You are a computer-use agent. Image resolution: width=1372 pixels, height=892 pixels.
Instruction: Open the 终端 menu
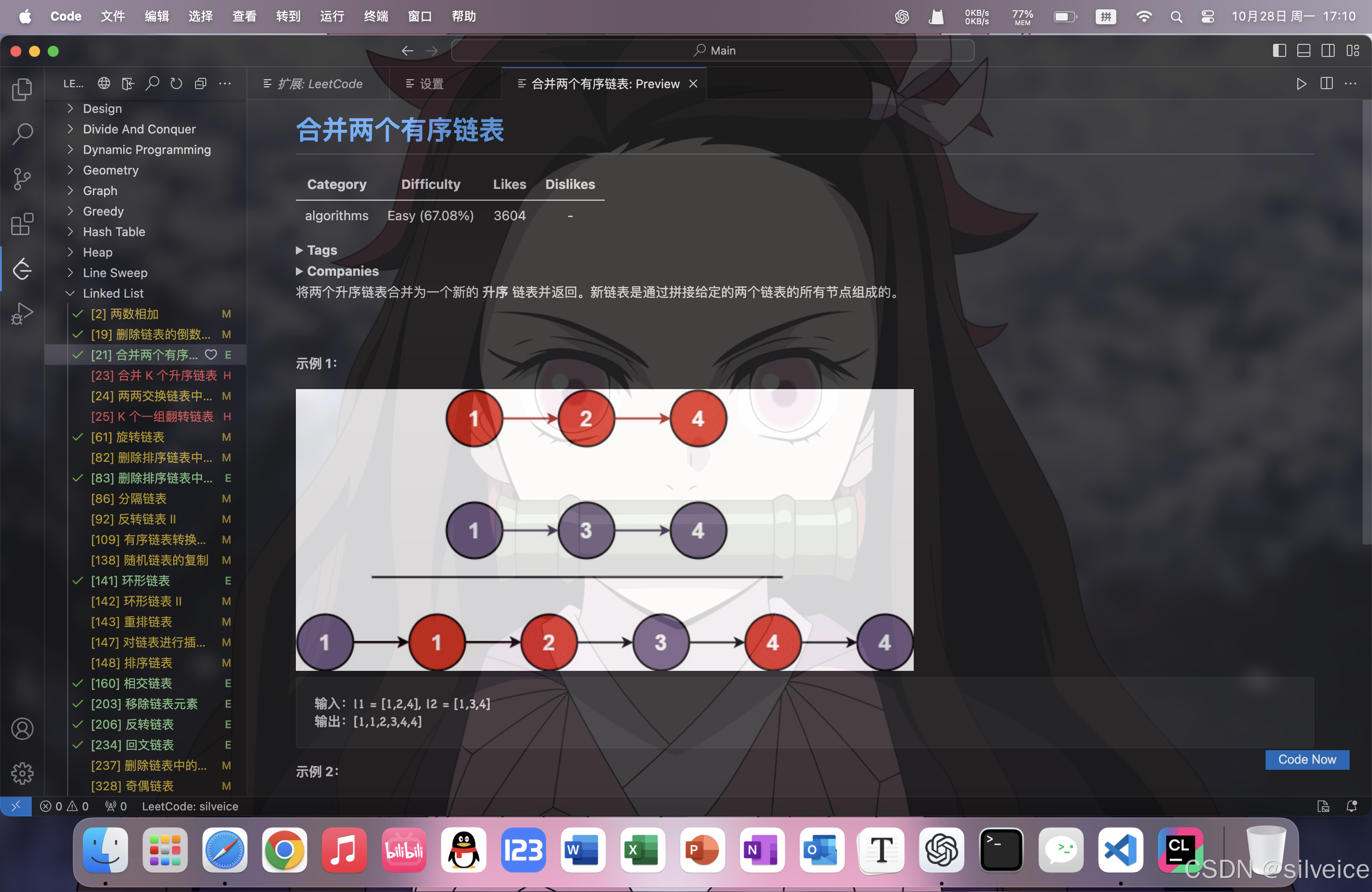point(376,16)
